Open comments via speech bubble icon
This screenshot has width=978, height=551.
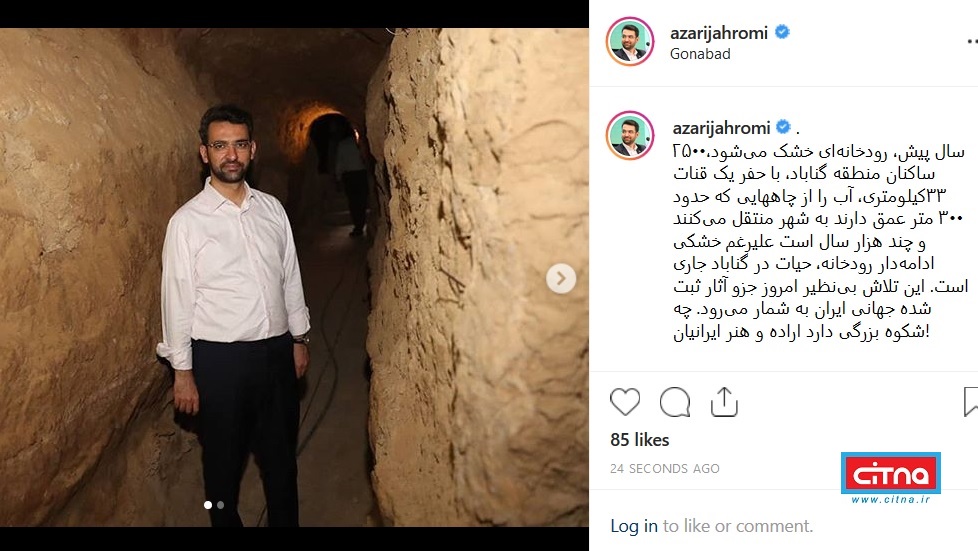tap(675, 402)
